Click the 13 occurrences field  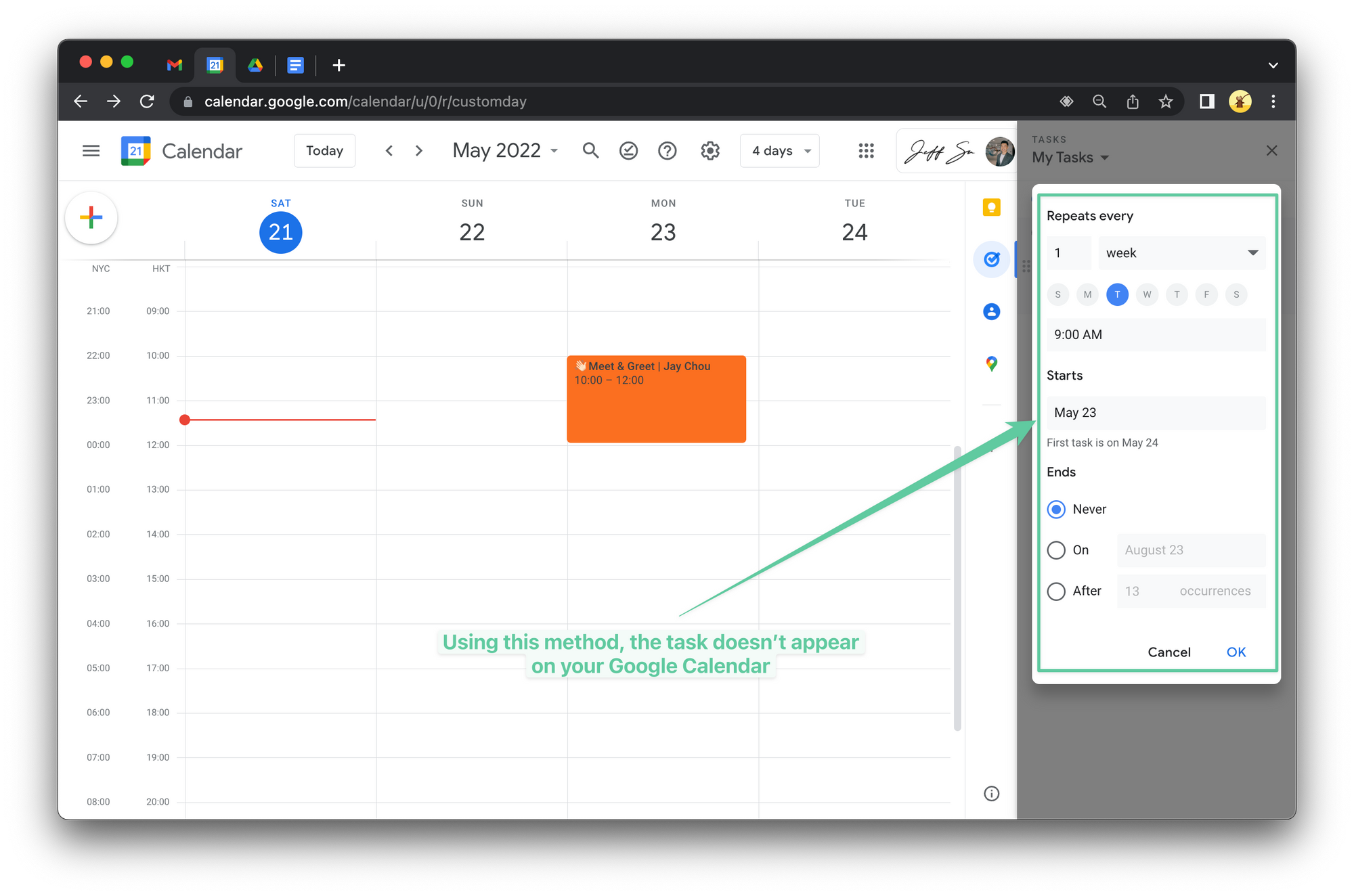[x=1192, y=591]
